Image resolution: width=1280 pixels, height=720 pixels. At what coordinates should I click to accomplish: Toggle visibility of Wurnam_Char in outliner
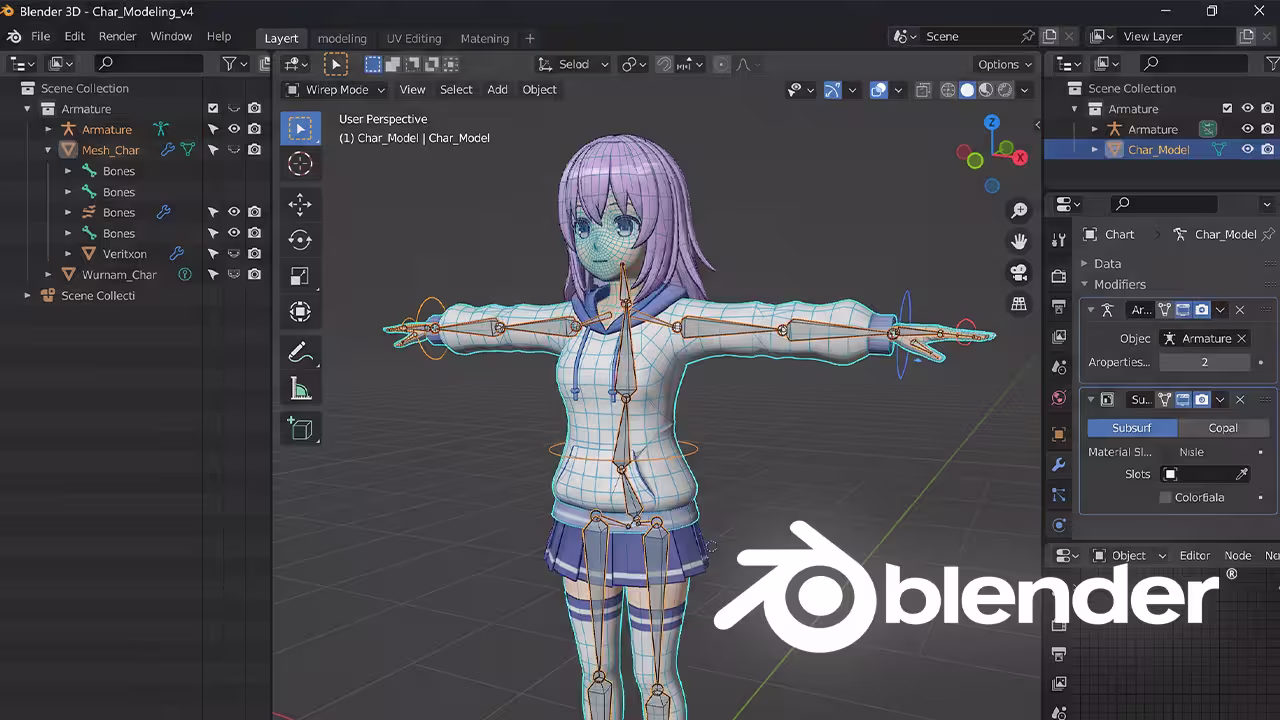point(234,274)
